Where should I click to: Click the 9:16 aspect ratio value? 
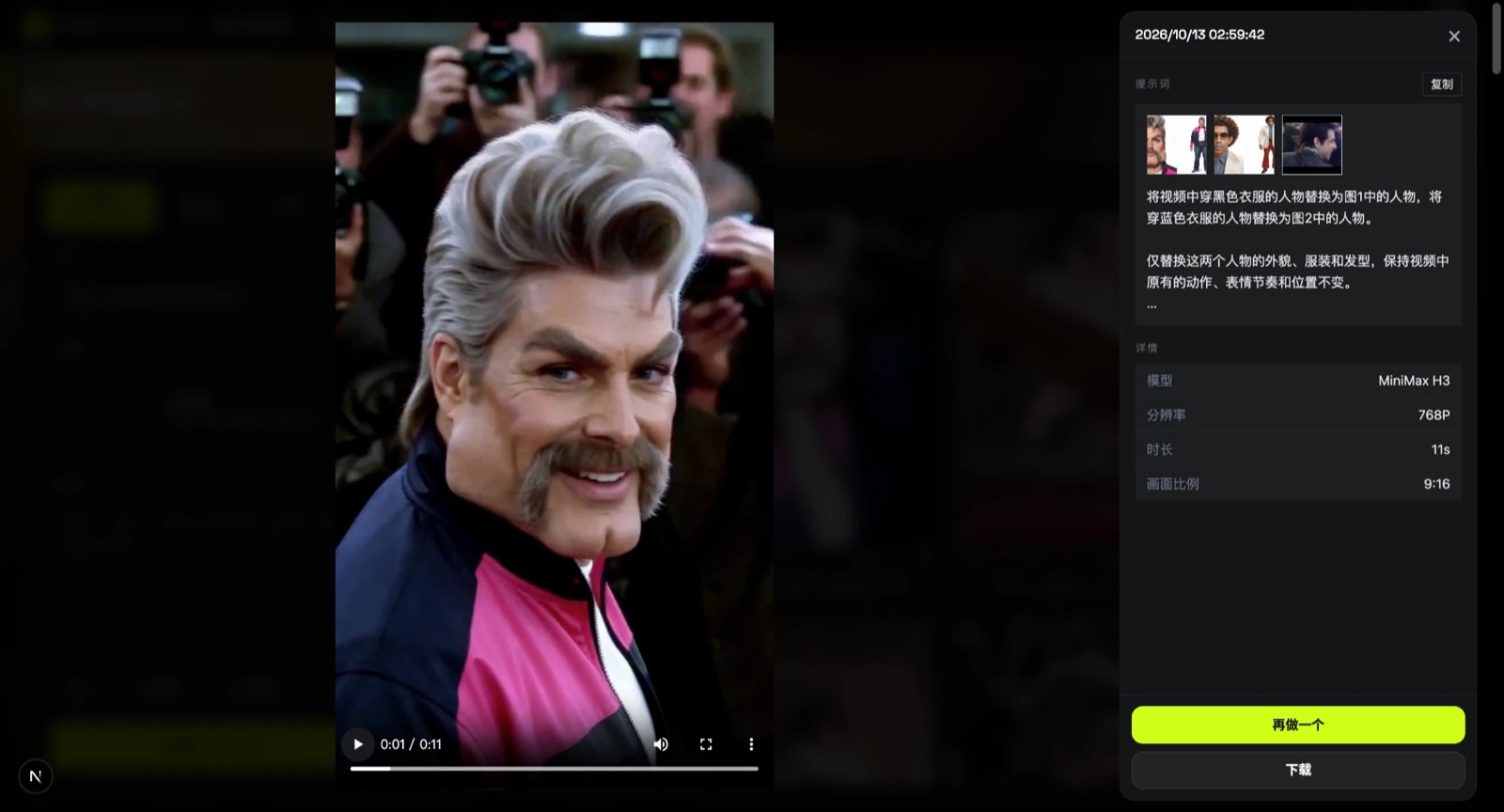tap(1436, 484)
